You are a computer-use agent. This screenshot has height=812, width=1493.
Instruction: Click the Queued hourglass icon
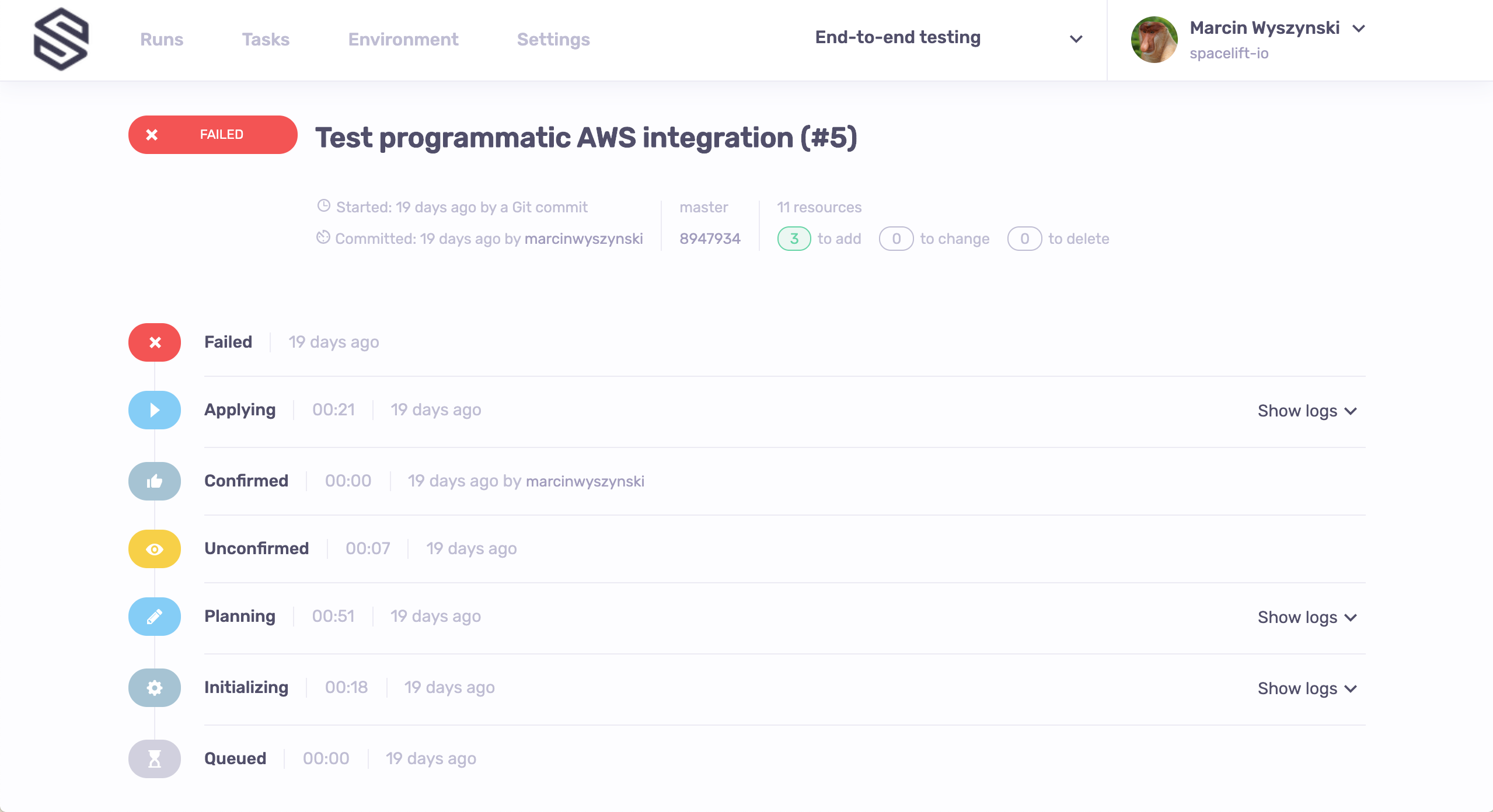(155, 759)
